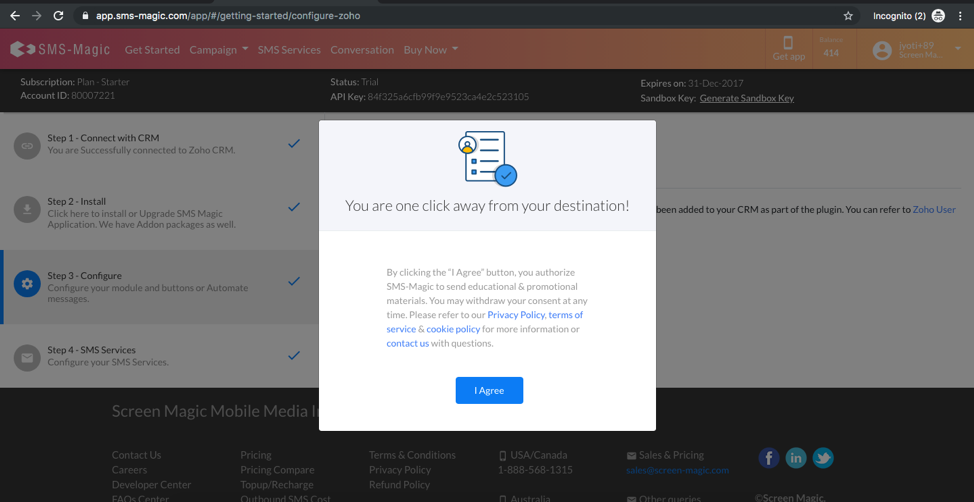Open the LinkedIn footer icon

pos(796,459)
